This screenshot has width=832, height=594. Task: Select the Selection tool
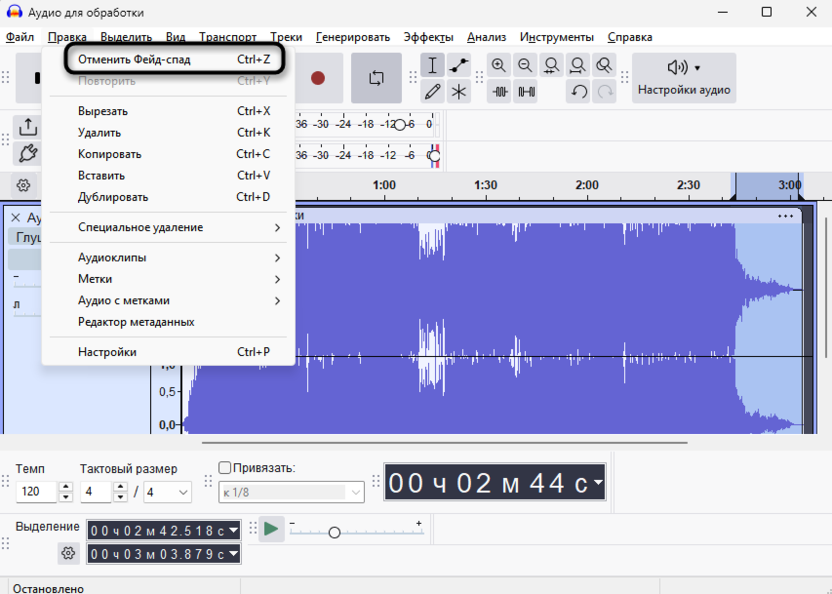(x=432, y=65)
